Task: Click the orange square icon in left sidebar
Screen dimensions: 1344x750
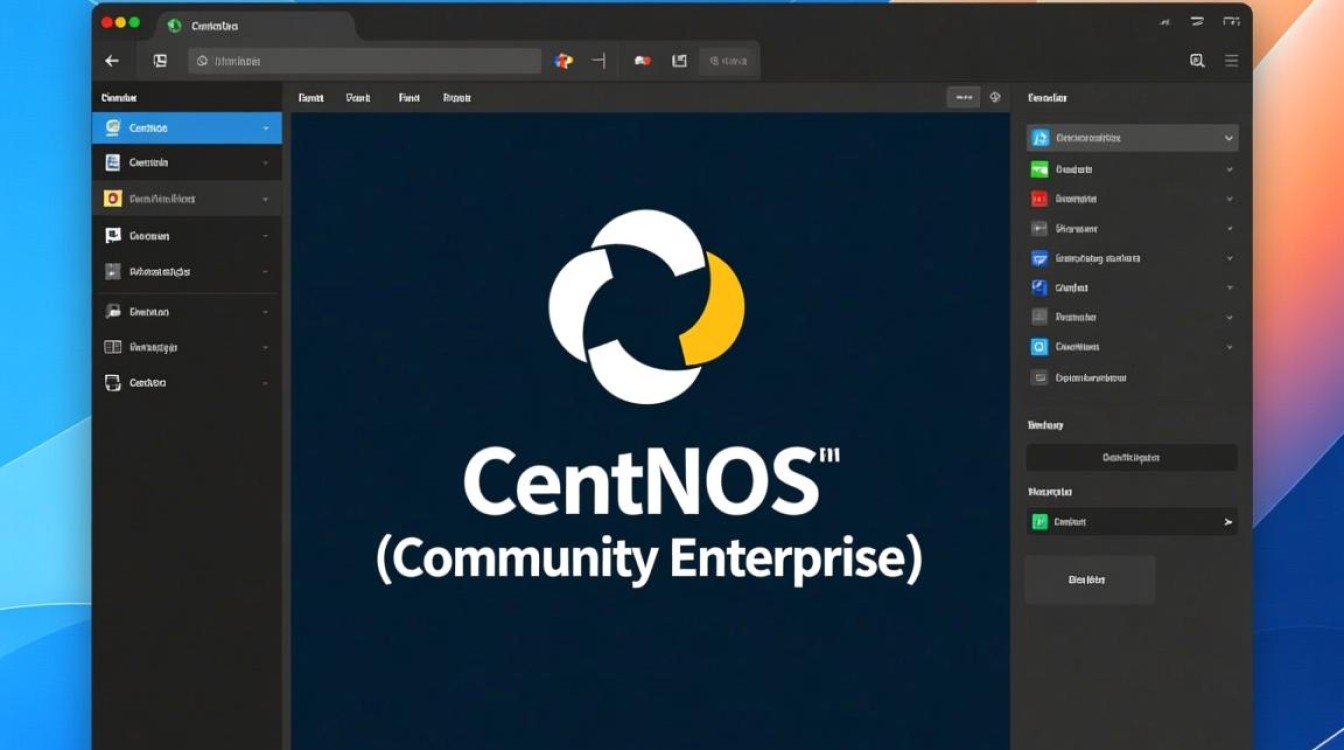Action: [x=113, y=199]
